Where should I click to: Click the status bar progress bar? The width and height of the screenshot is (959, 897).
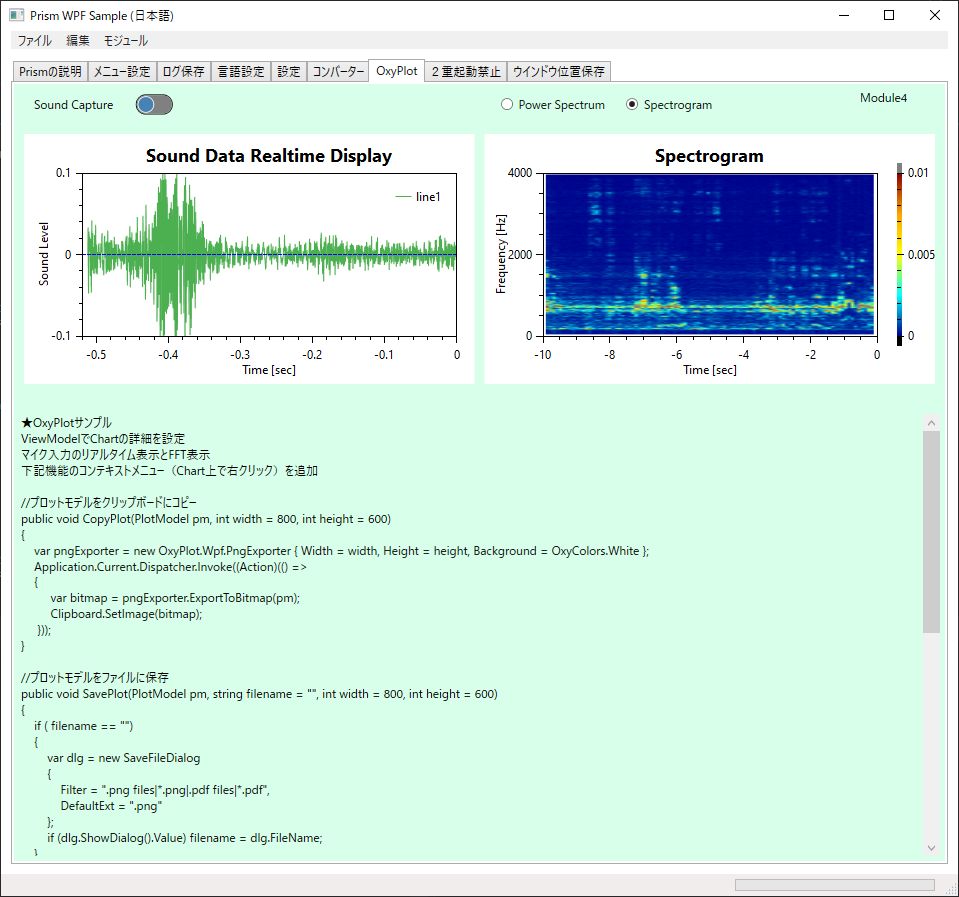tap(835, 885)
